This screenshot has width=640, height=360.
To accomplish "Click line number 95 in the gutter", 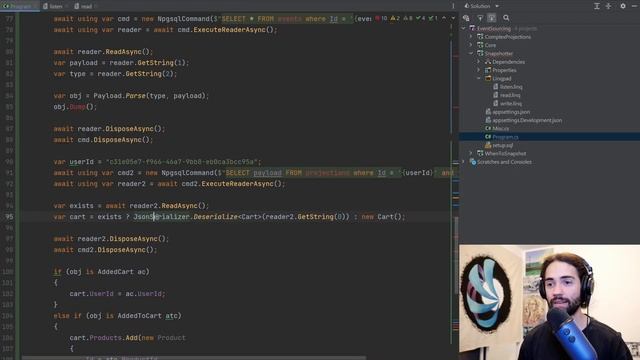I will [x=9, y=217].
